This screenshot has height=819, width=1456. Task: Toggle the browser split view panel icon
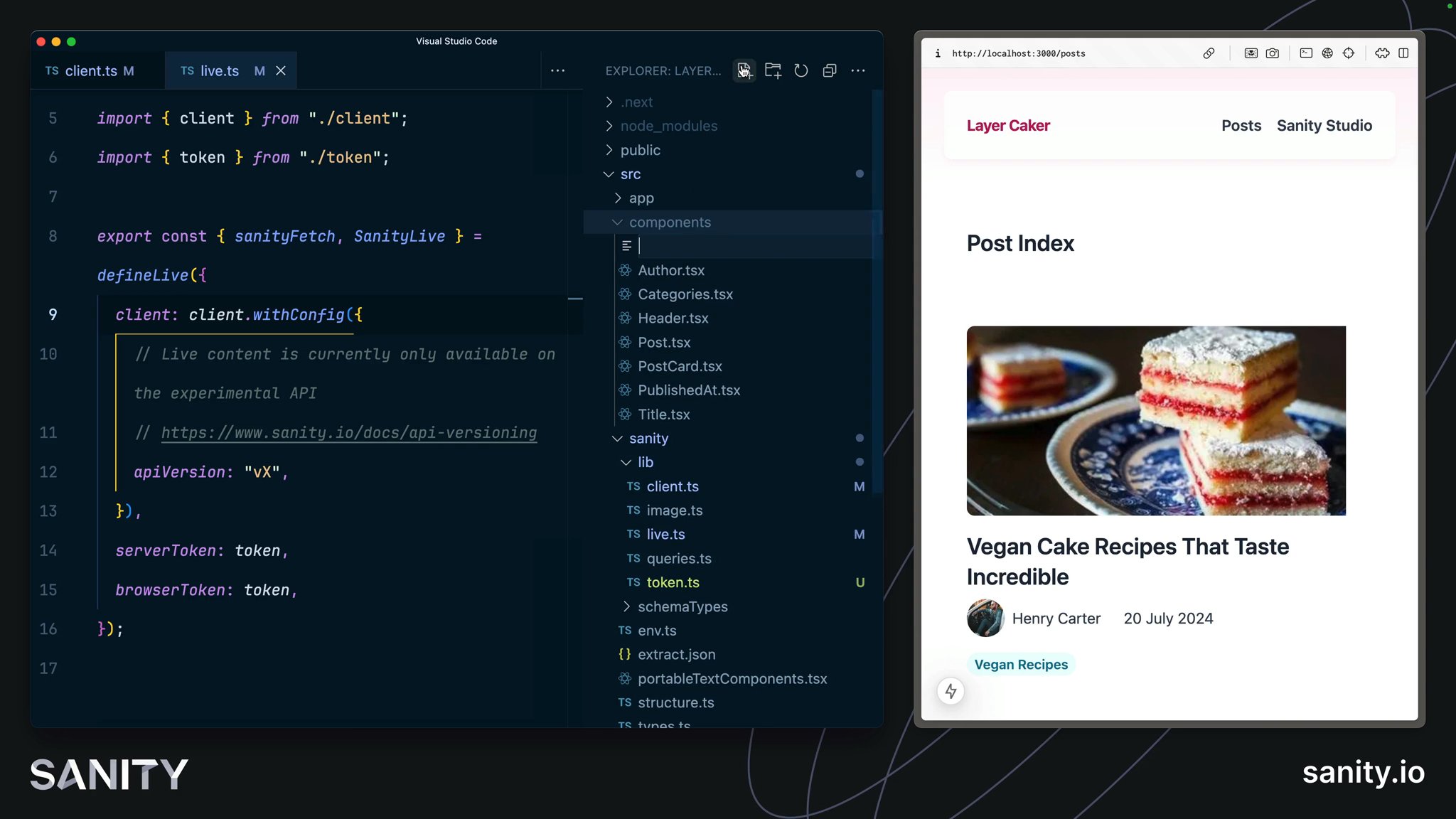click(x=1403, y=53)
